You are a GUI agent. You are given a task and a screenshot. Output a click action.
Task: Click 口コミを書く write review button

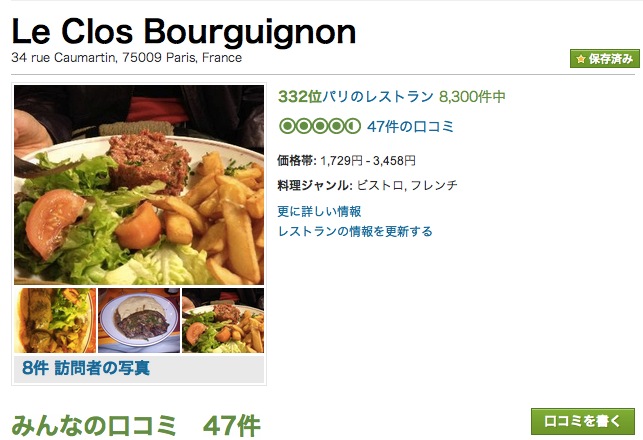(x=583, y=421)
